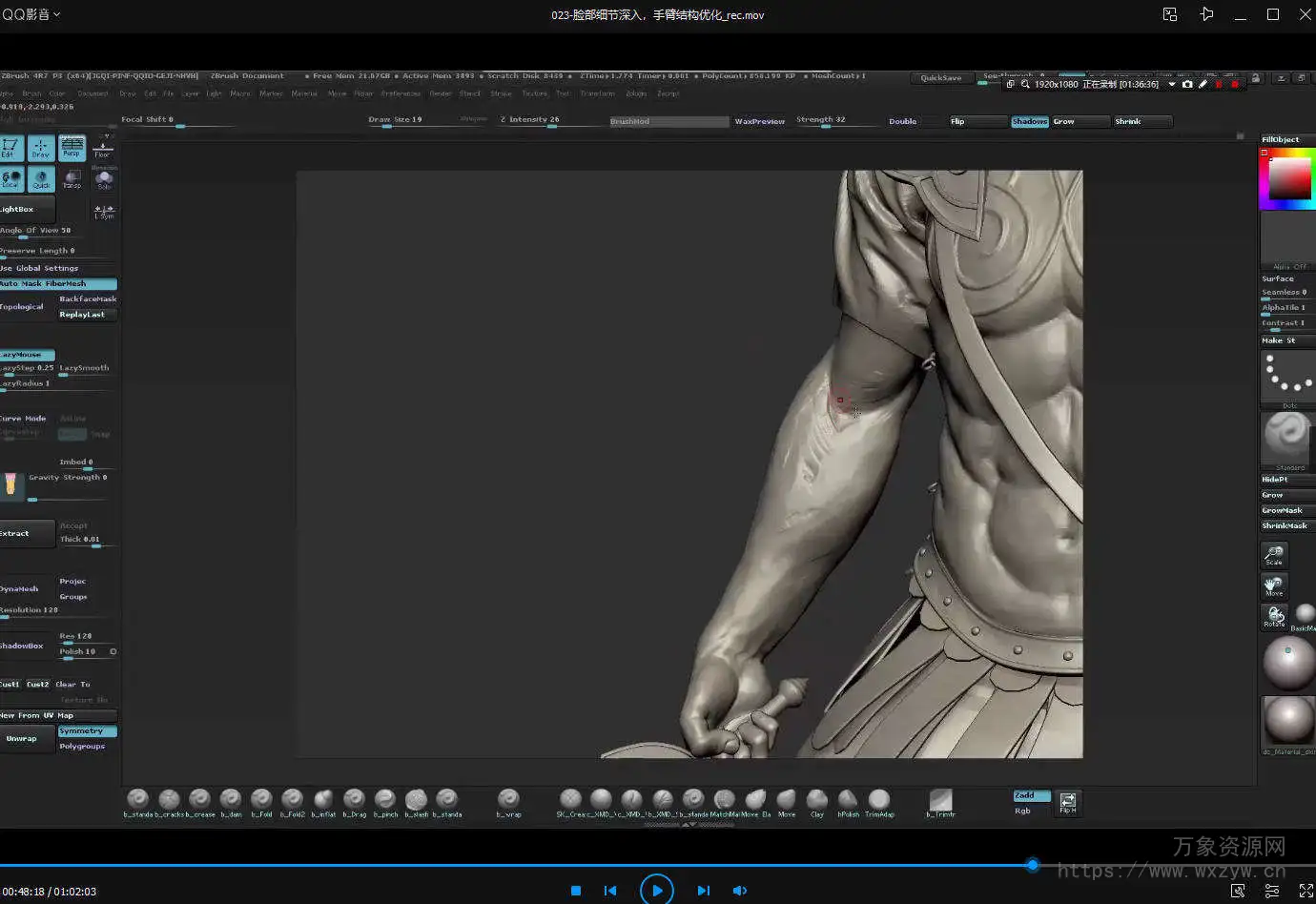Toggle Zadd sculpt mode

tap(1031, 795)
